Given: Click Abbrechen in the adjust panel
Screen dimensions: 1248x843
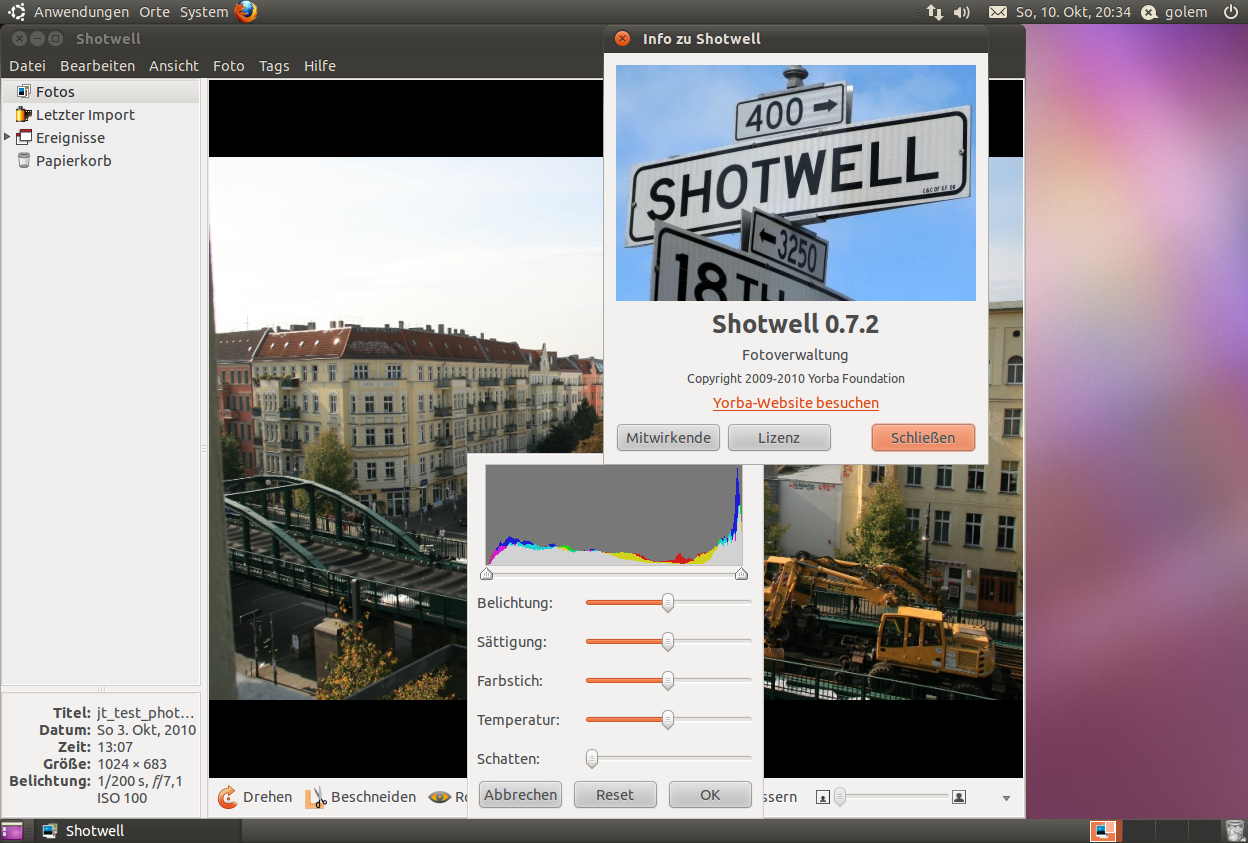Looking at the screenshot, I should tap(521, 795).
